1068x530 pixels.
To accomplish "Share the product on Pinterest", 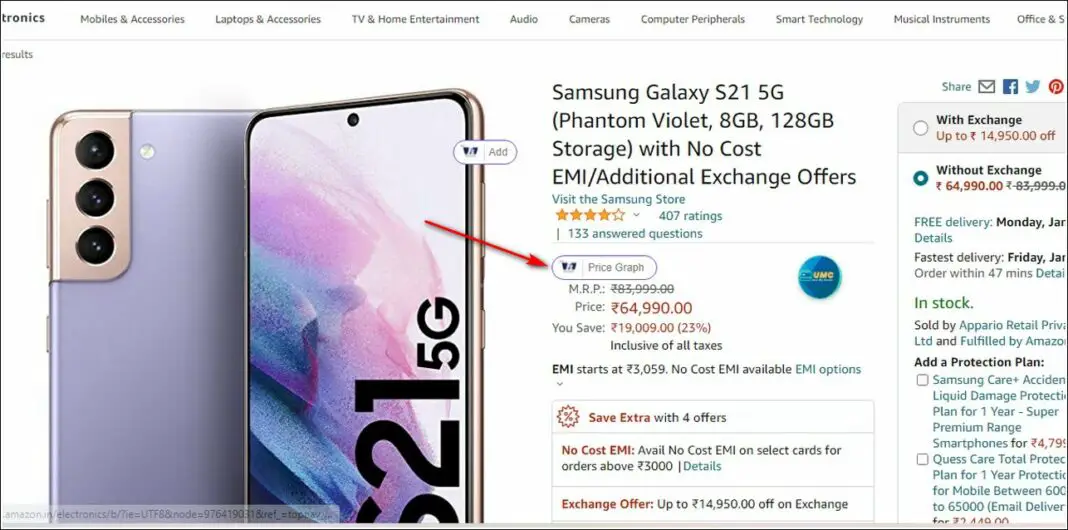I will pyautogui.click(x=1056, y=87).
